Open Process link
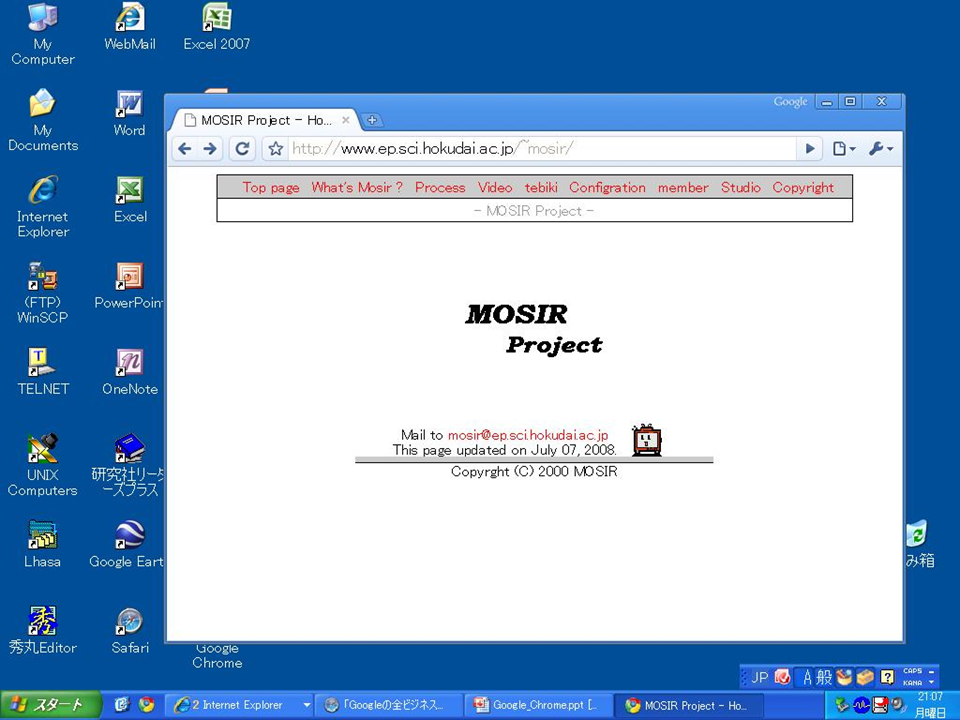 pyautogui.click(x=440, y=187)
